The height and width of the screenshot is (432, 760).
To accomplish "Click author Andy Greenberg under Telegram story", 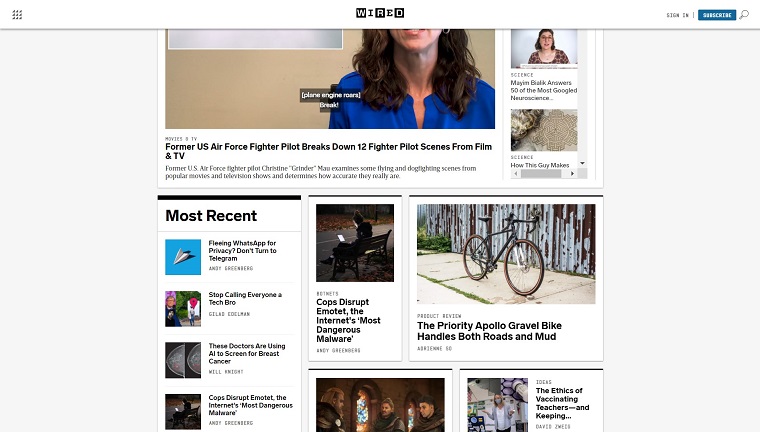I will click(231, 269).
